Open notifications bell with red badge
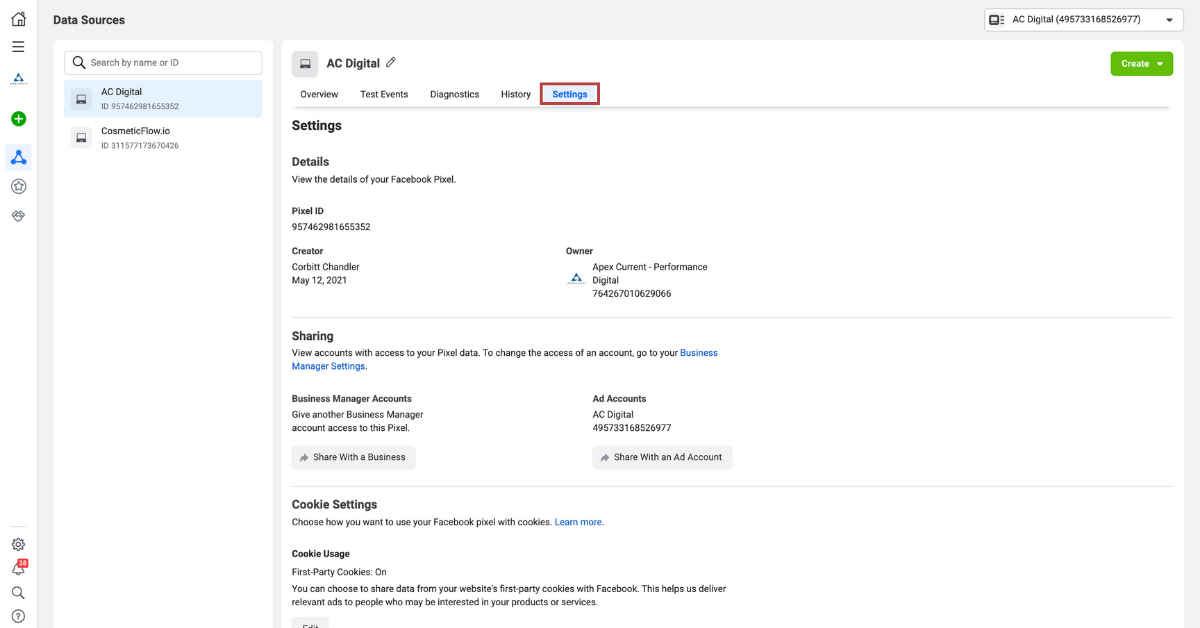The image size is (1200, 628). tap(18, 568)
